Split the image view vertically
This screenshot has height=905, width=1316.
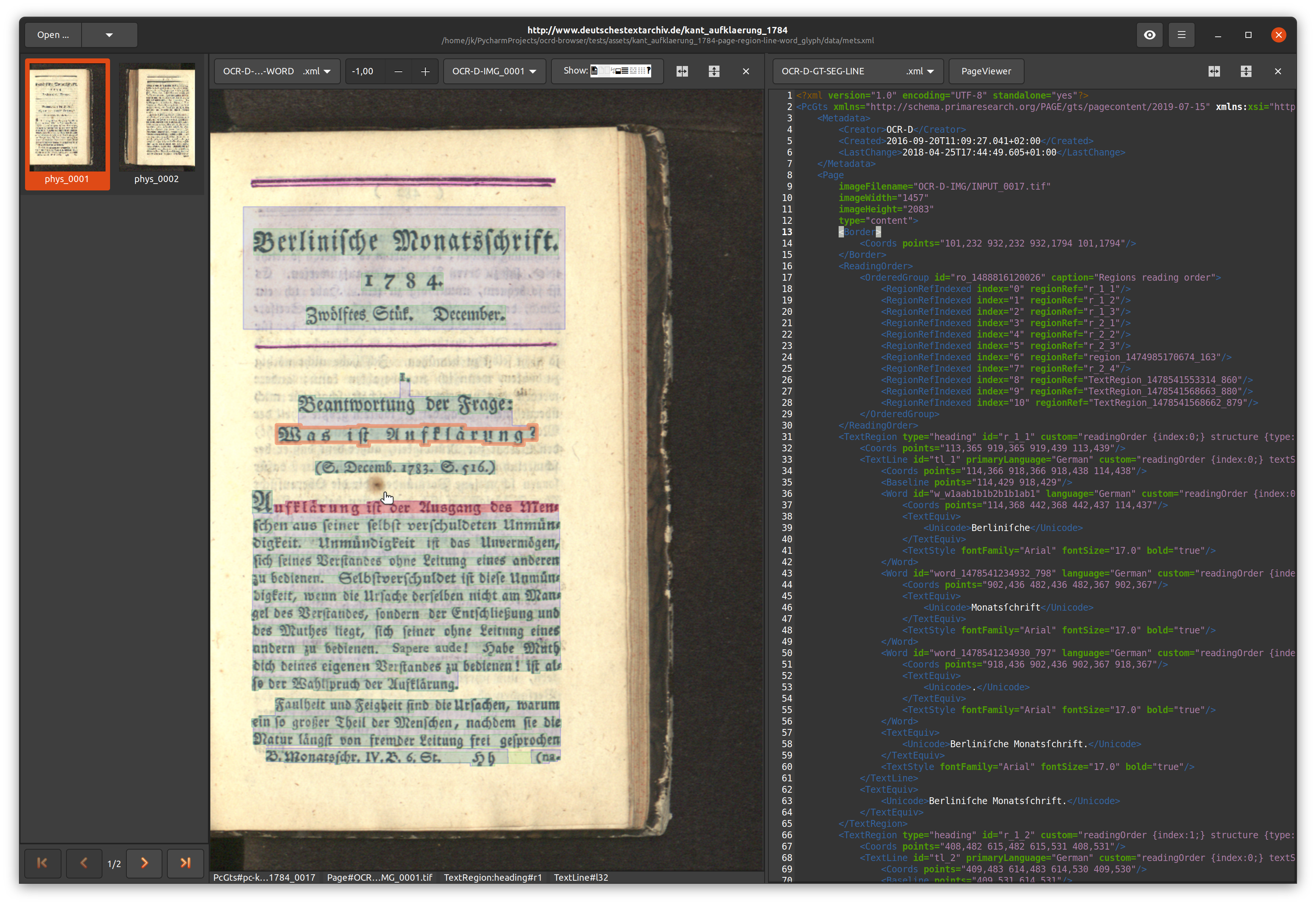713,71
